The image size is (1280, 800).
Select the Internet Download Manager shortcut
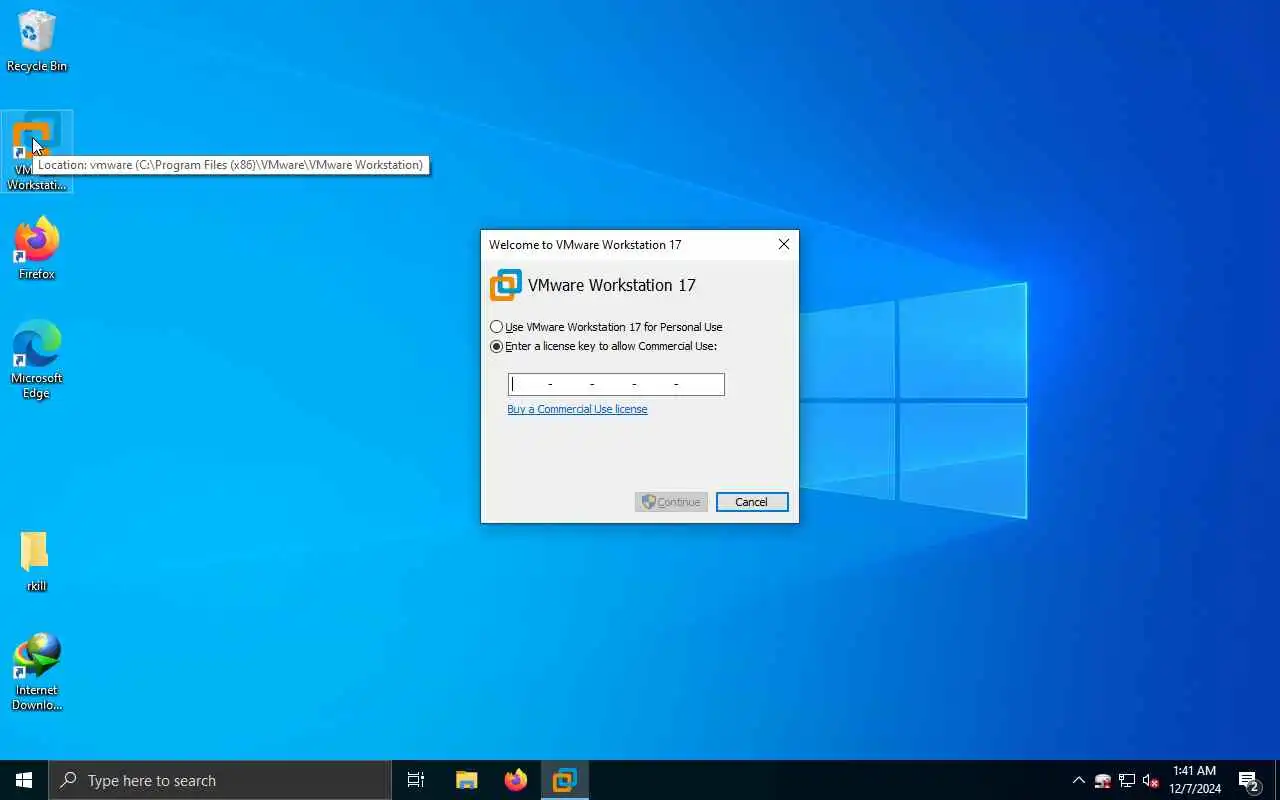pos(37,672)
